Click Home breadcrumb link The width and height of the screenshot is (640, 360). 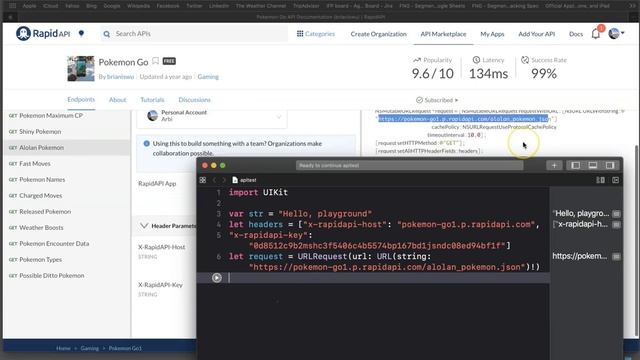63,348
